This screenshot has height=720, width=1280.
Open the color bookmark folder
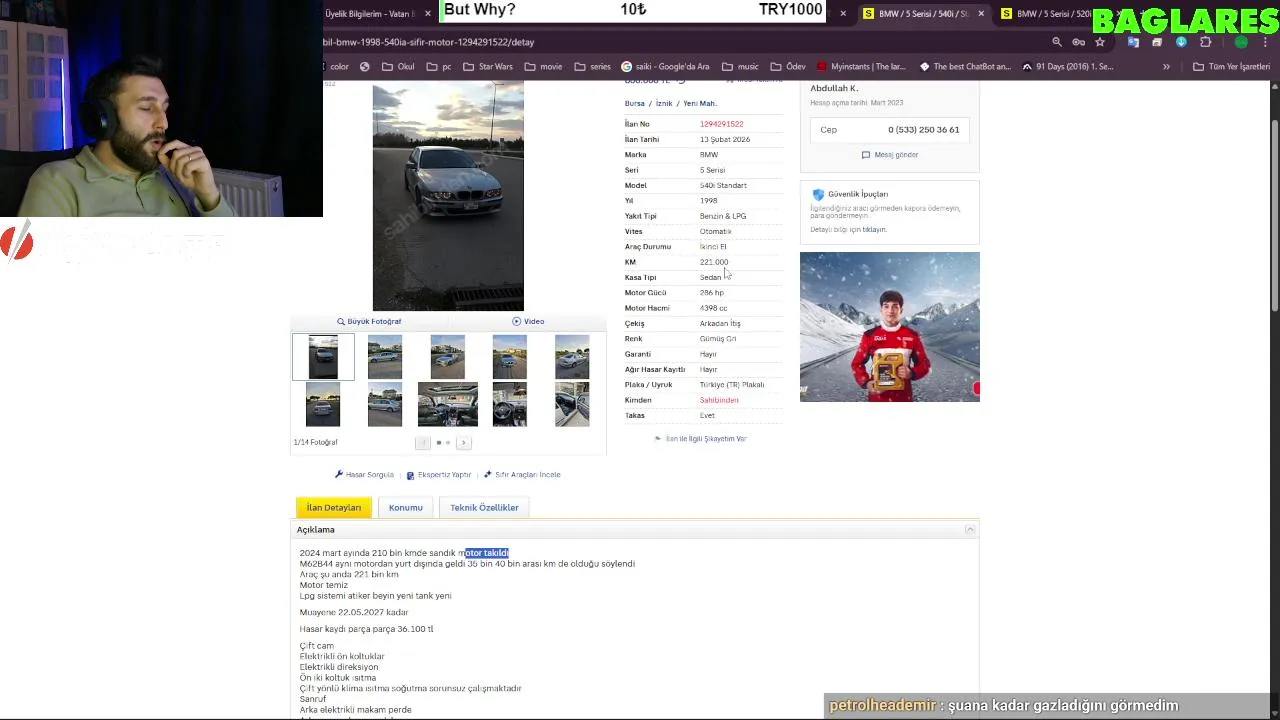pyautogui.click(x=337, y=67)
